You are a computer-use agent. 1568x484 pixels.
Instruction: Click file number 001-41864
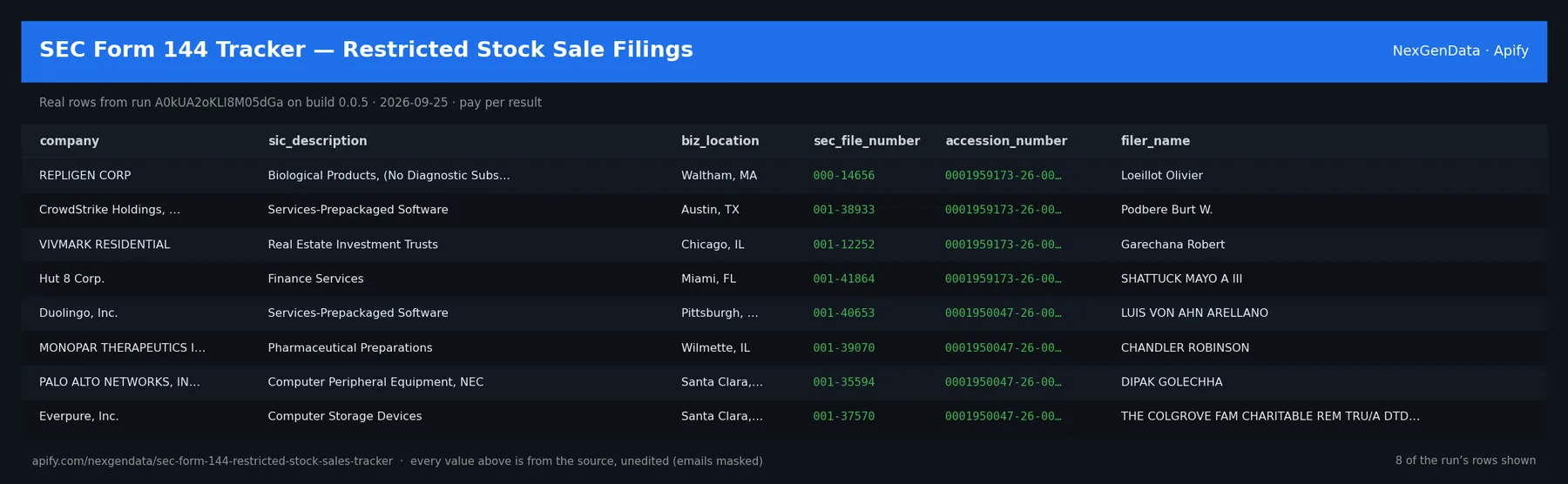pyautogui.click(x=843, y=279)
